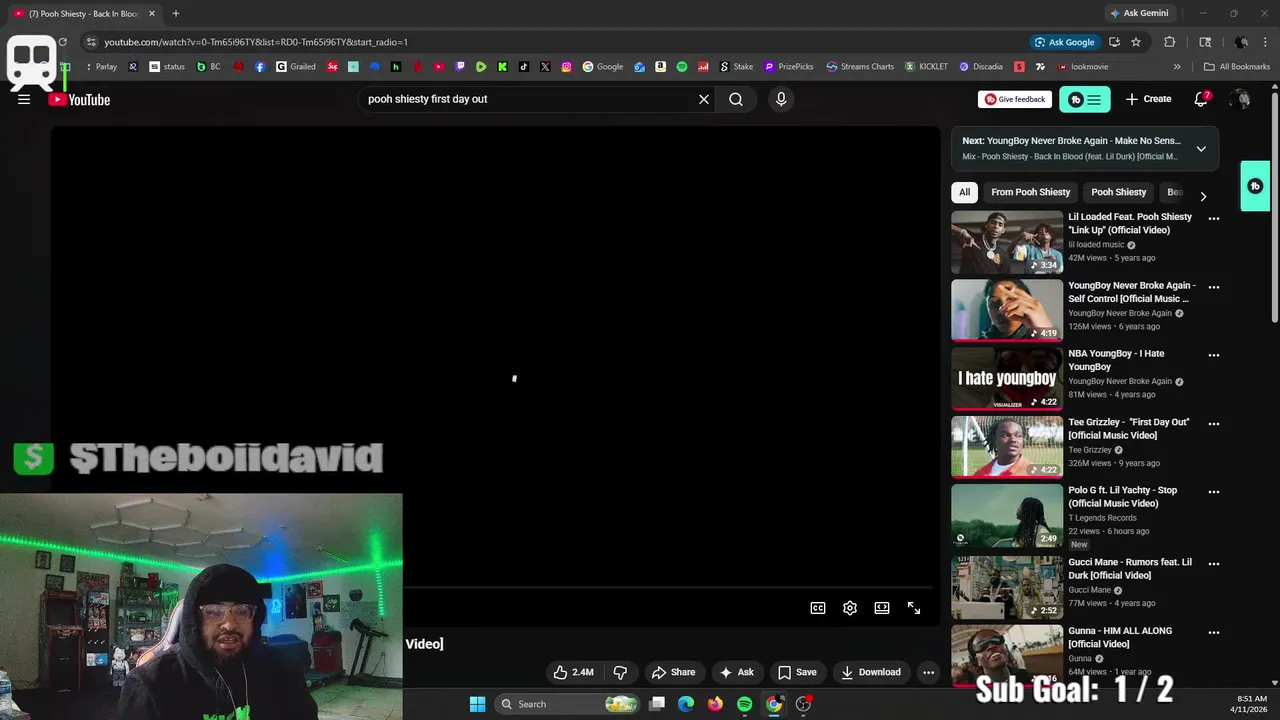This screenshot has width=1280, height=720.
Task: Bookmark this page with the star
Action: (x=1136, y=42)
